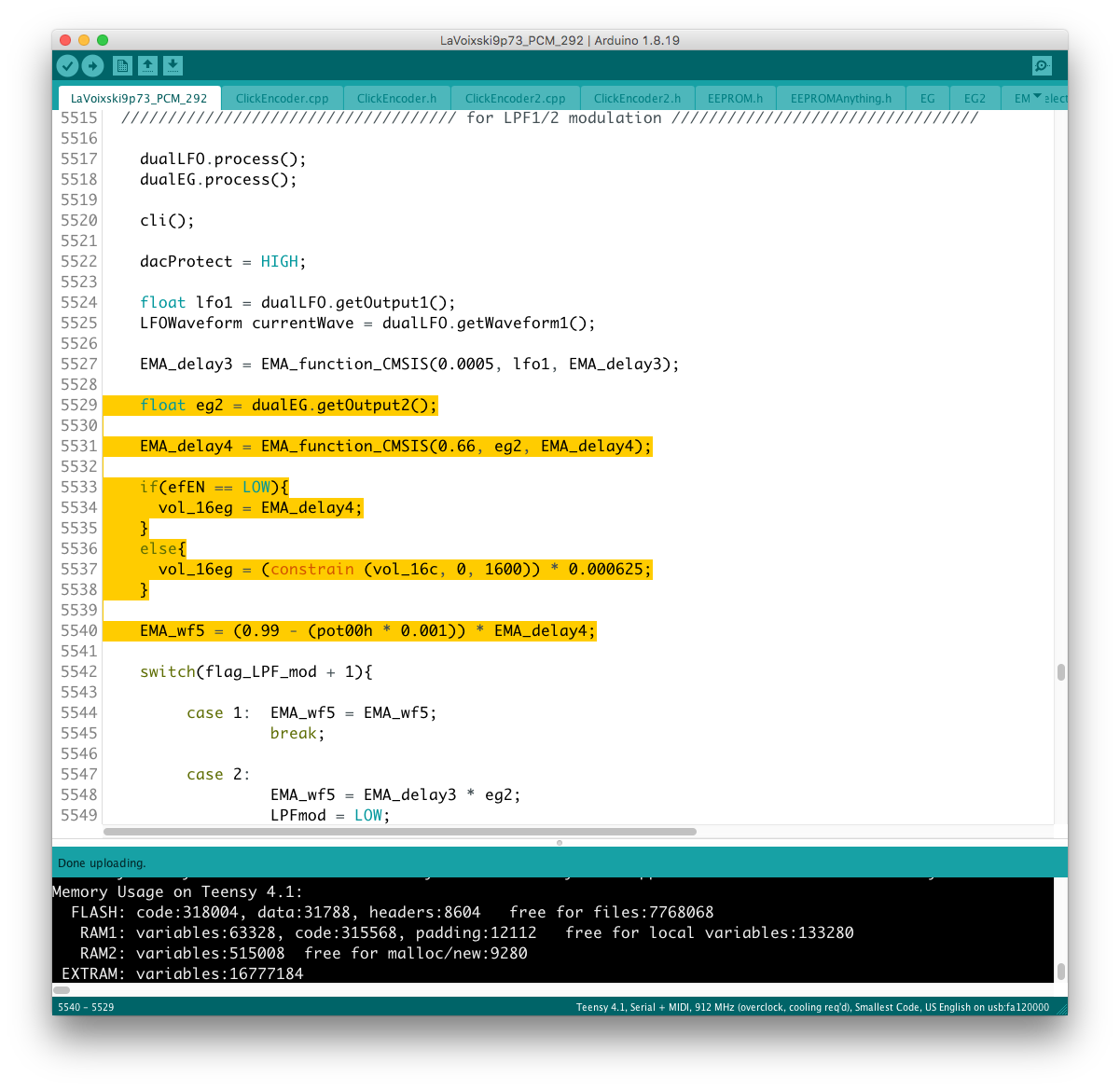1120x1090 pixels.
Task: Click the editor vertical scrollbar thumb
Action: tap(1060, 672)
